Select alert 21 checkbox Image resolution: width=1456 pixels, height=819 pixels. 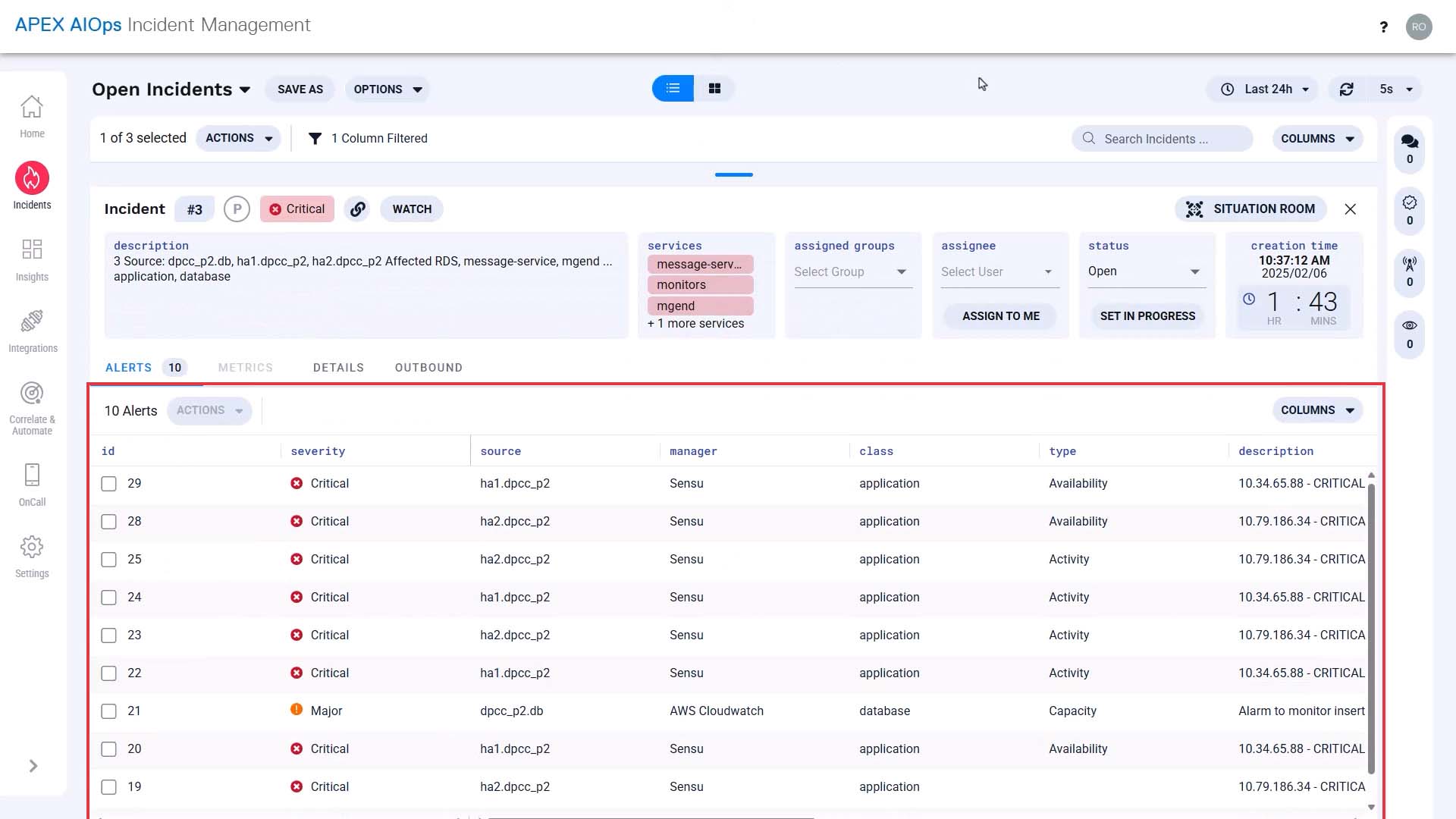point(109,711)
